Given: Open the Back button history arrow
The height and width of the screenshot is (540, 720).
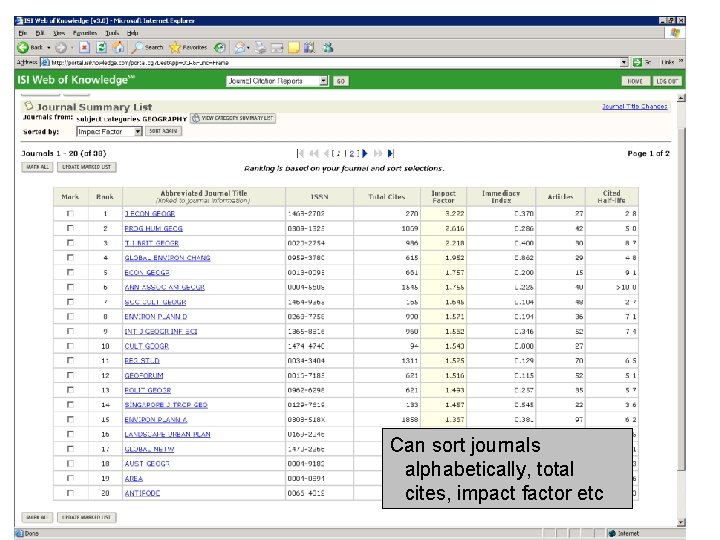Looking at the screenshot, I should point(49,47).
